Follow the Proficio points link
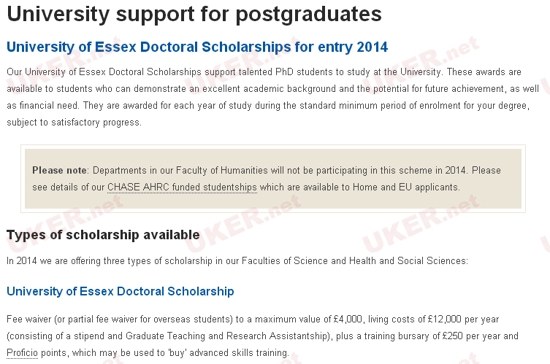 point(22,352)
